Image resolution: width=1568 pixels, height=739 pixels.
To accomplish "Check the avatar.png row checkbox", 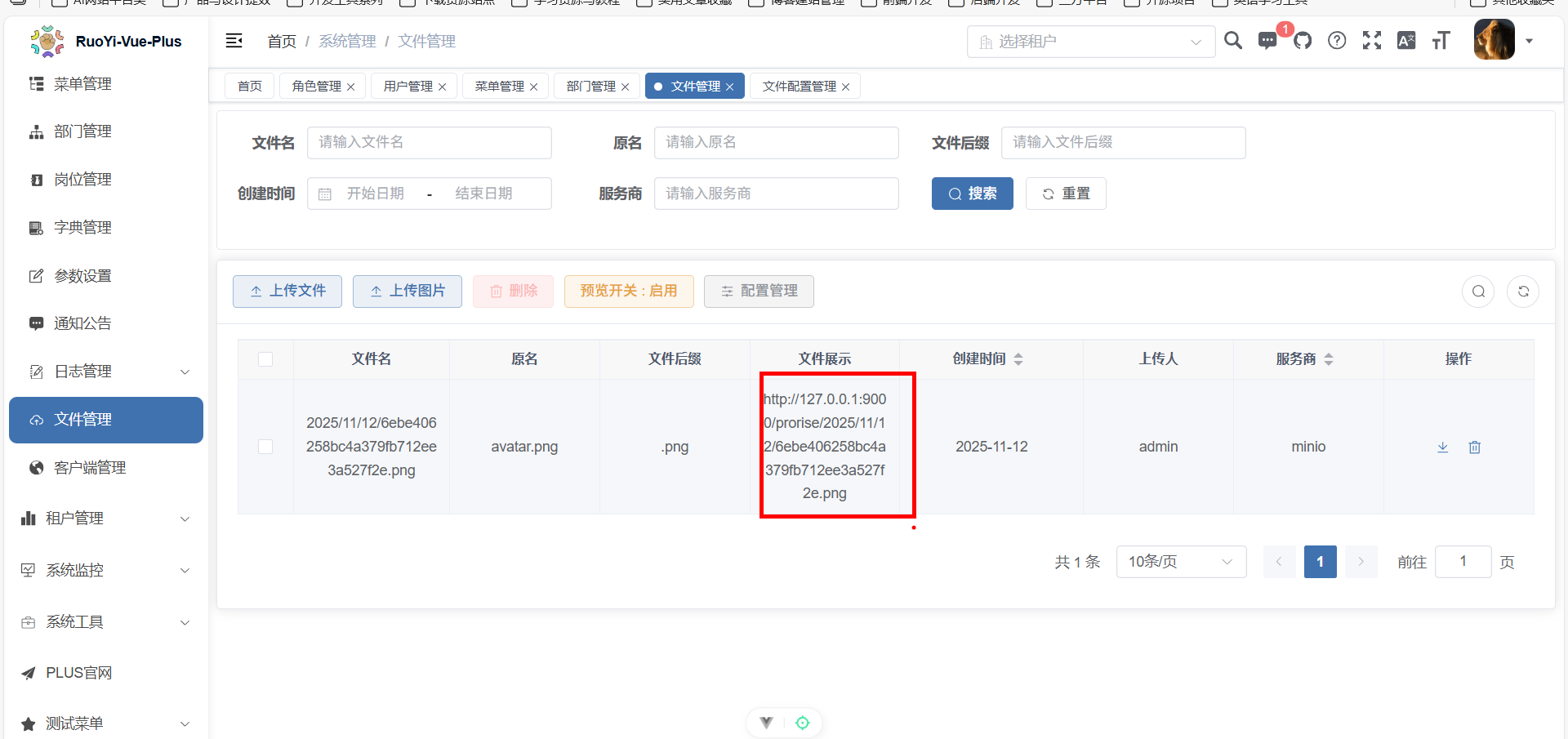I will [265, 447].
